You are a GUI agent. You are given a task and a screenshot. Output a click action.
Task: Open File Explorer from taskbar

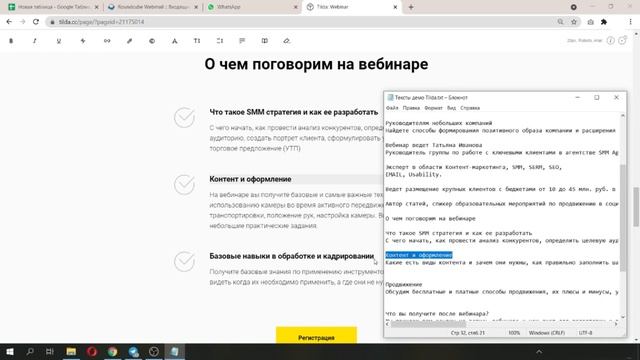tap(71, 351)
